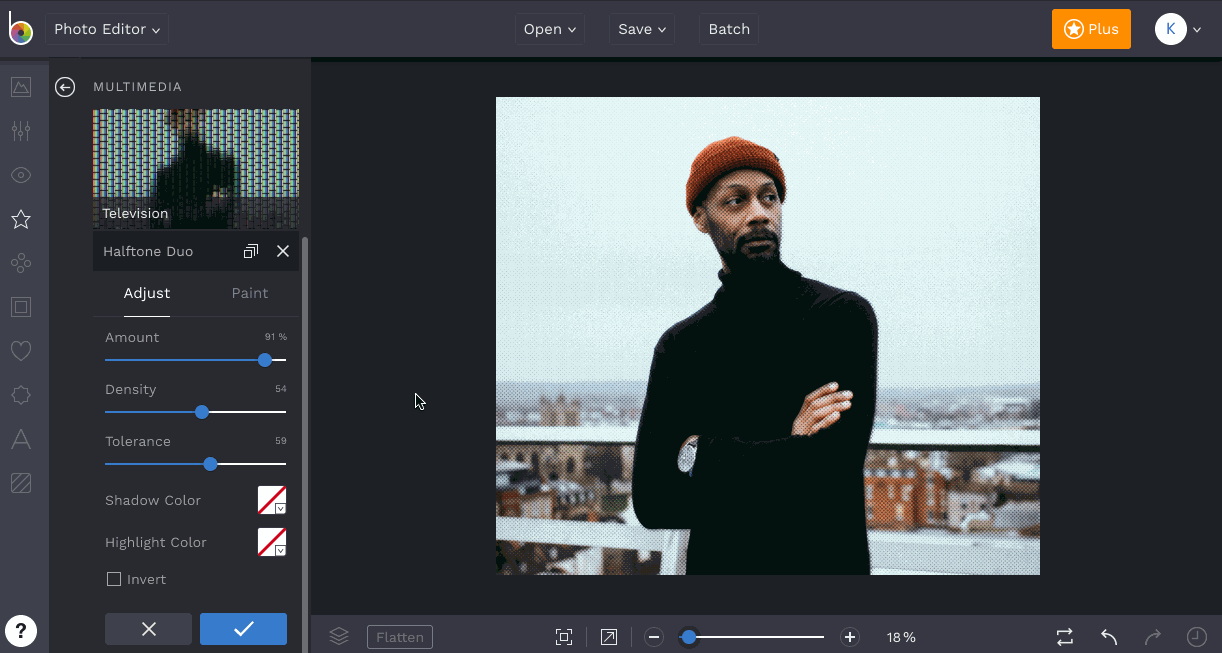Viewport: 1222px width, 653px height.
Task: Expand the Save menu
Action: click(x=642, y=29)
